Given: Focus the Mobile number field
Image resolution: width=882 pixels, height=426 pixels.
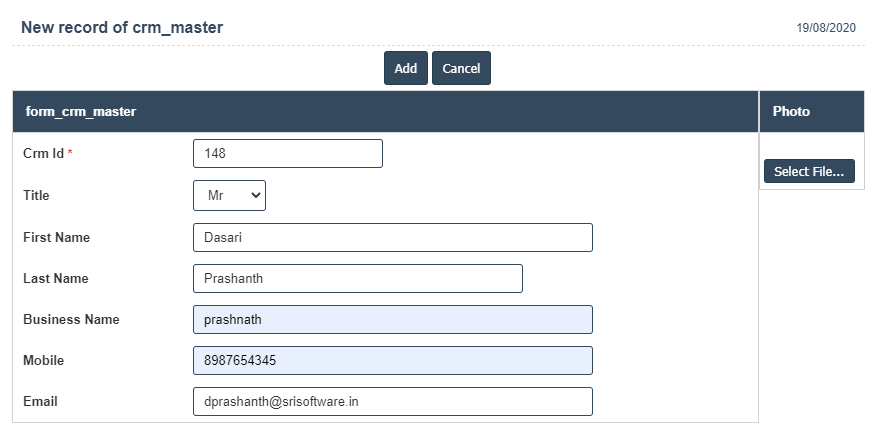Looking at the screenshot, I should (392, 361).
